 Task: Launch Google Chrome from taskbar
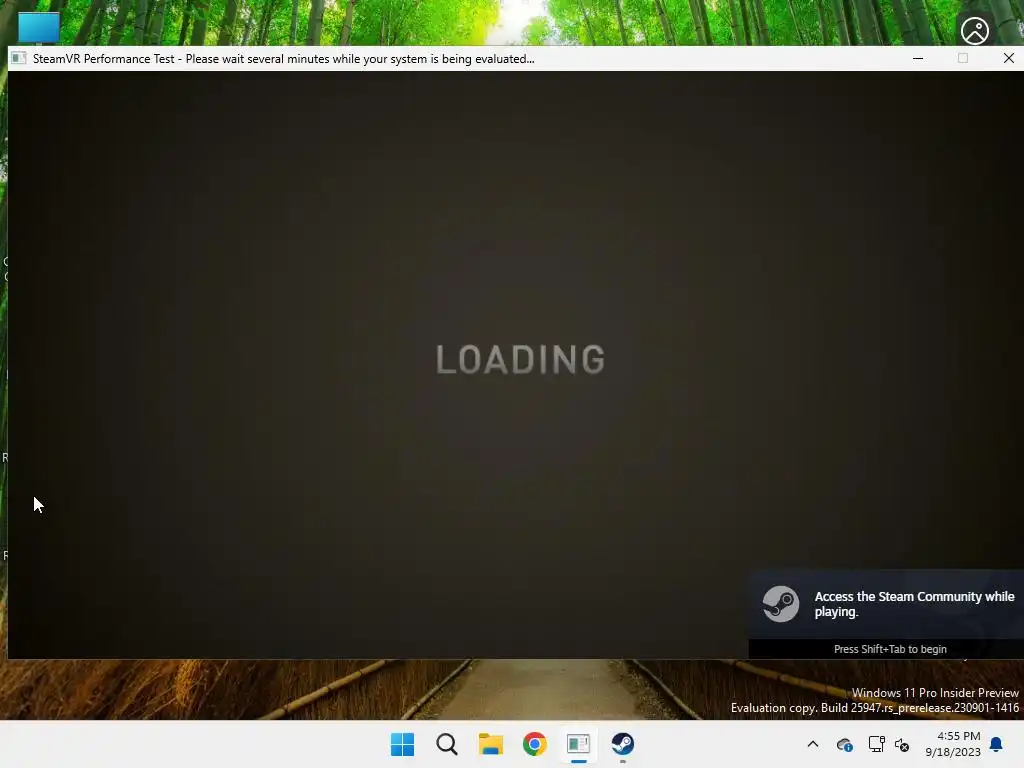pyautogui.click(x=534, y=744)
